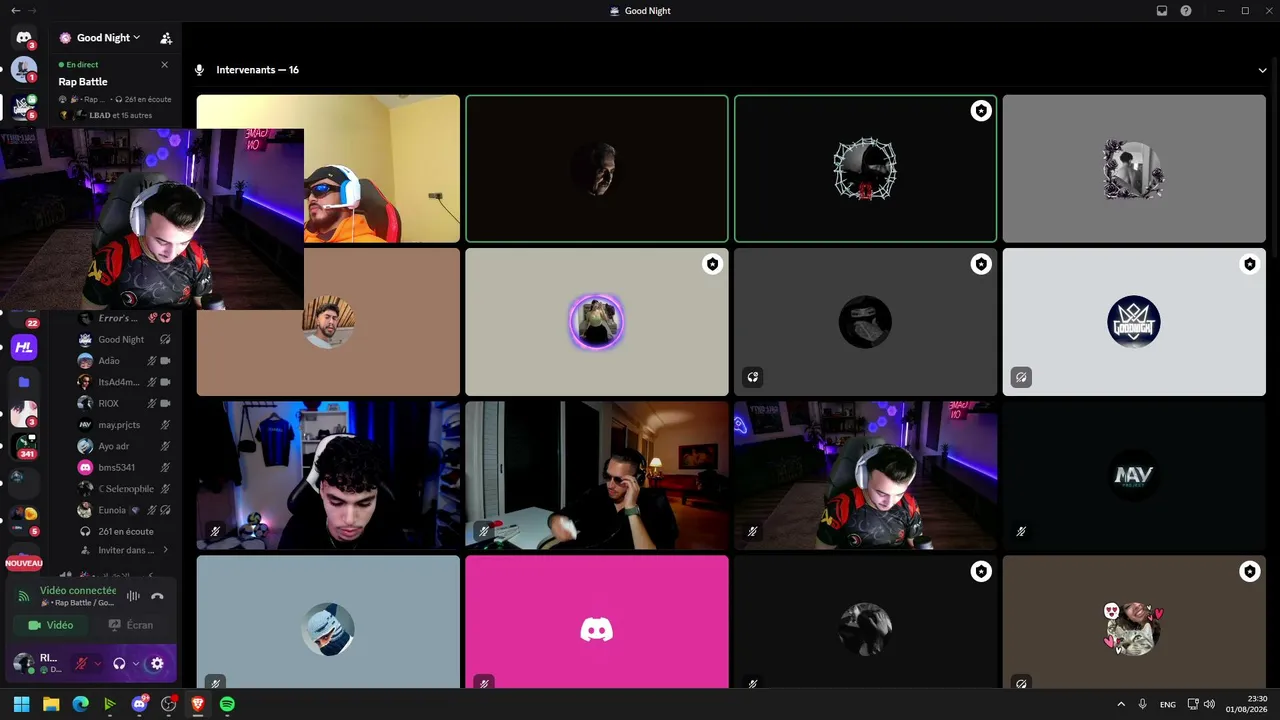
Task: Open own user avatar profile panel
Action: pos(24,663)
